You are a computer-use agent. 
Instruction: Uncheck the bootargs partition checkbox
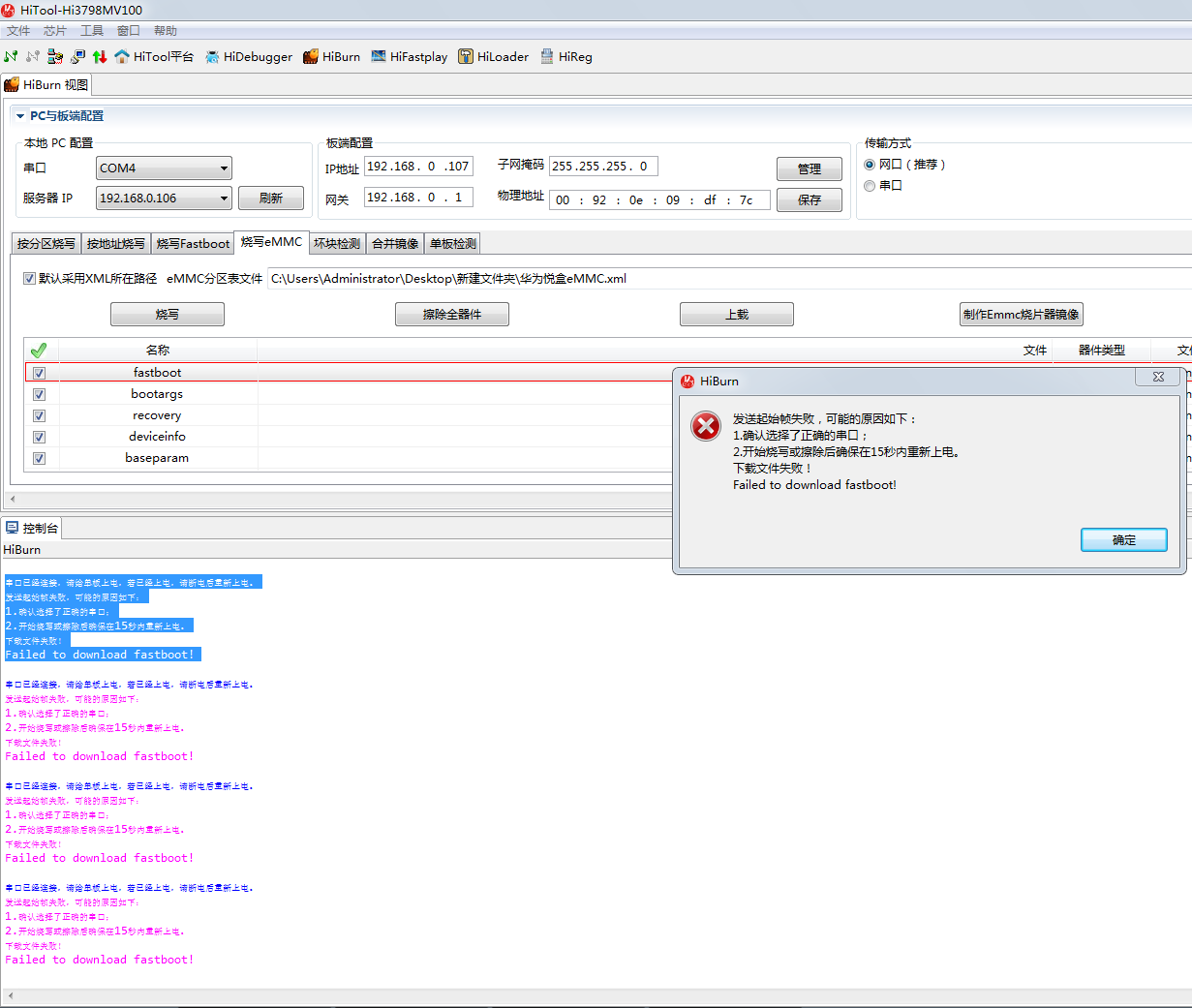tap(40, 394)
